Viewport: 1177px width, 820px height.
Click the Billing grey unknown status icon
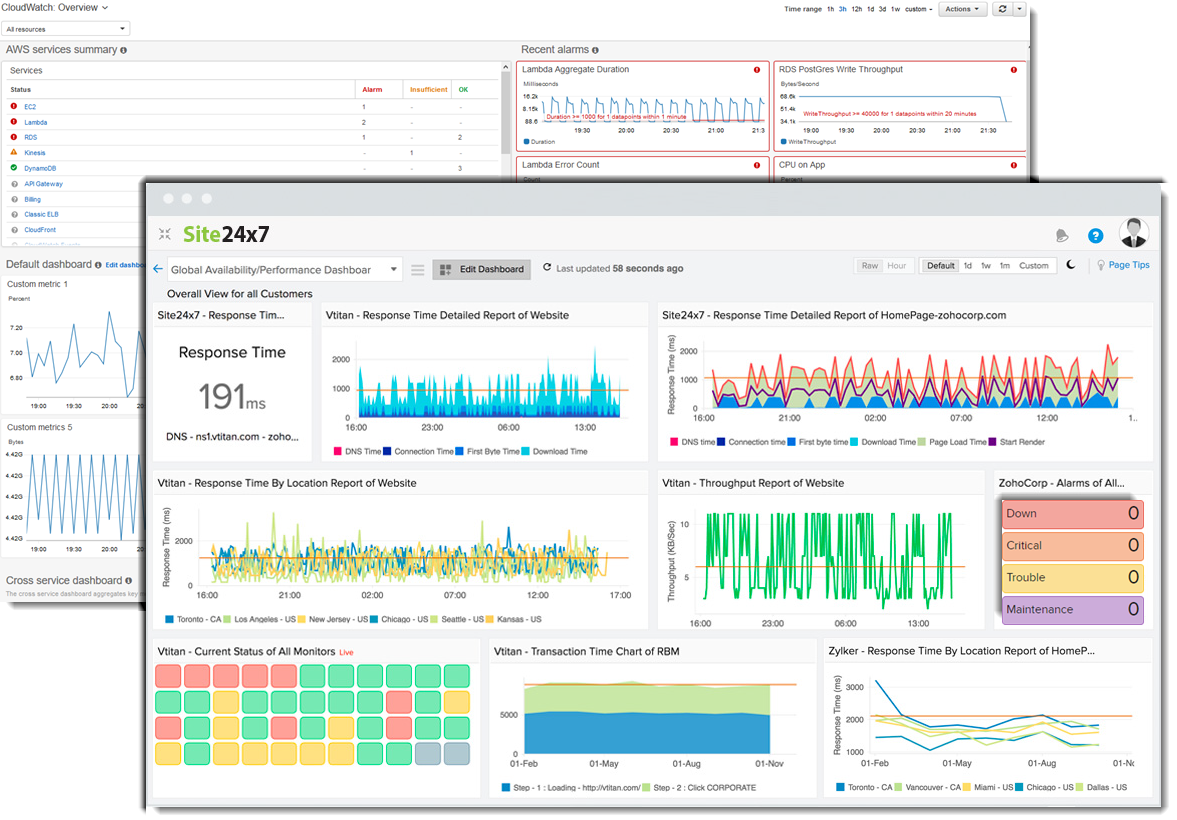pyautogui.click(x=14, y=199)
